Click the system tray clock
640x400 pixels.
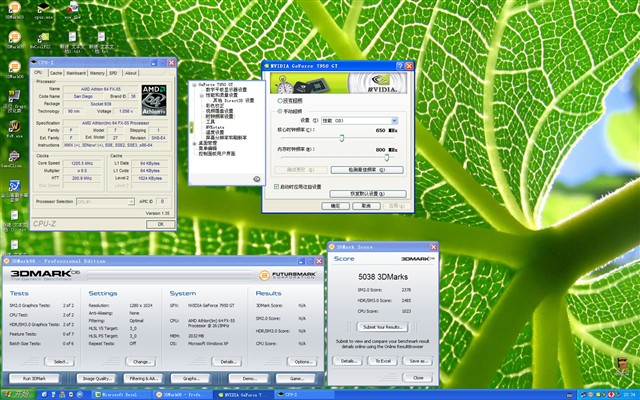631,395
